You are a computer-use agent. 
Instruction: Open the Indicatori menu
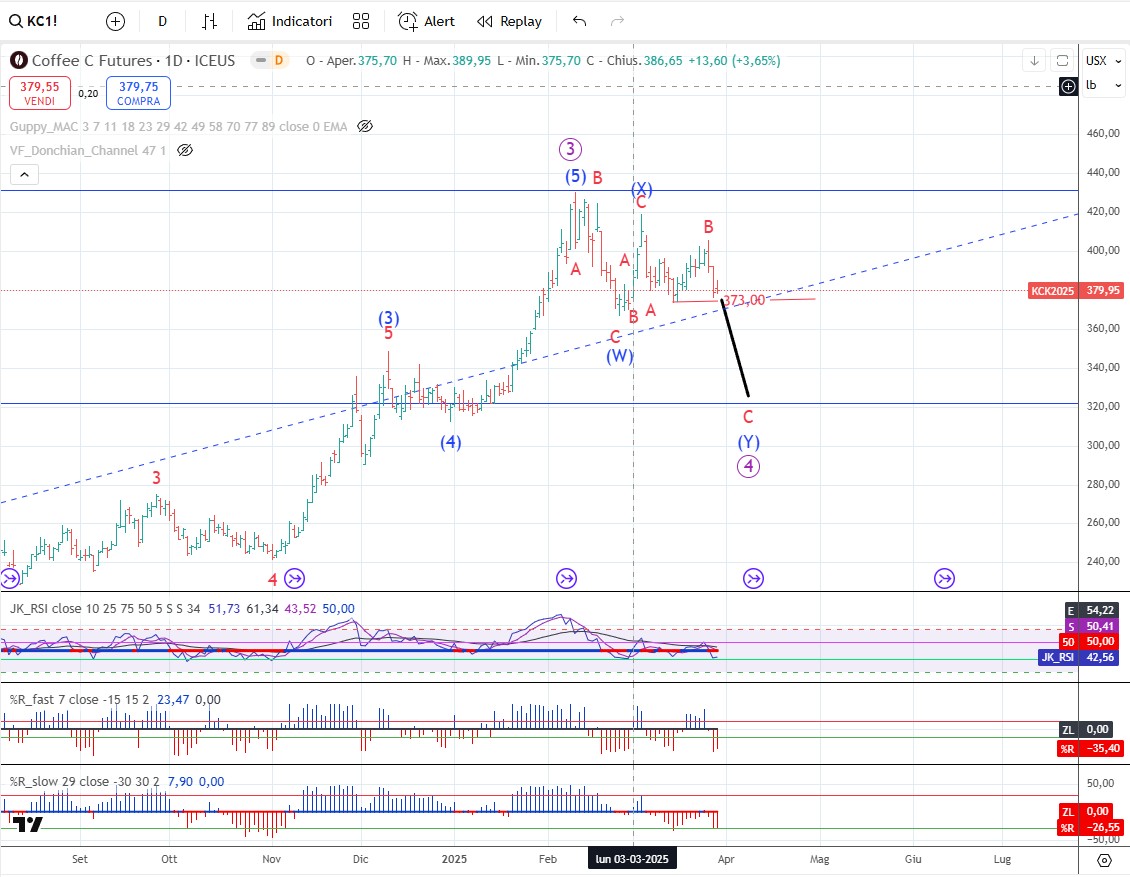290,21
